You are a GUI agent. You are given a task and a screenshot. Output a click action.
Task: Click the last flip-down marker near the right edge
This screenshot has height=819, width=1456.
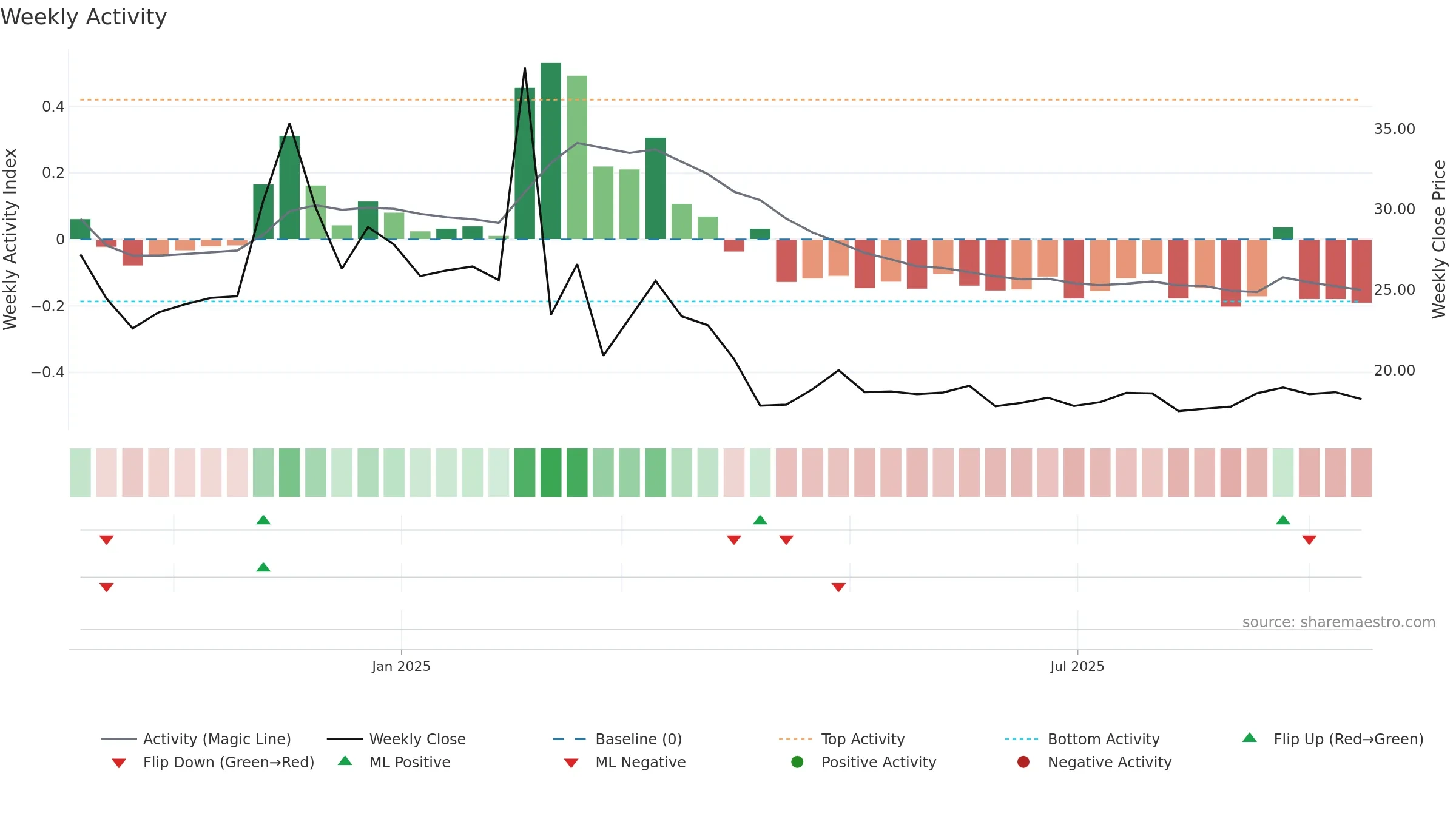coord(1309,540)
